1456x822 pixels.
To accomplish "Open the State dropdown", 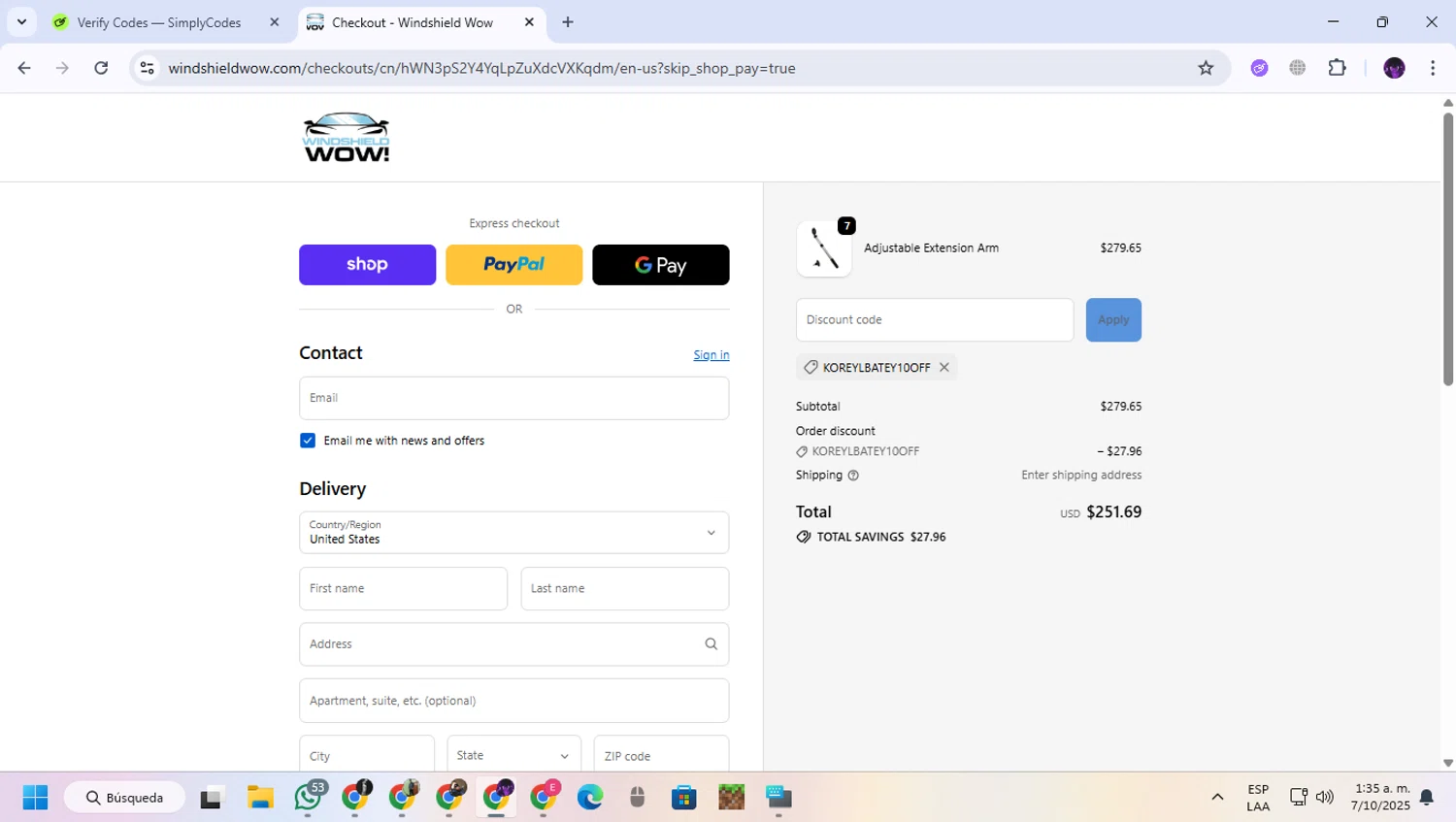I will [513, 755].
